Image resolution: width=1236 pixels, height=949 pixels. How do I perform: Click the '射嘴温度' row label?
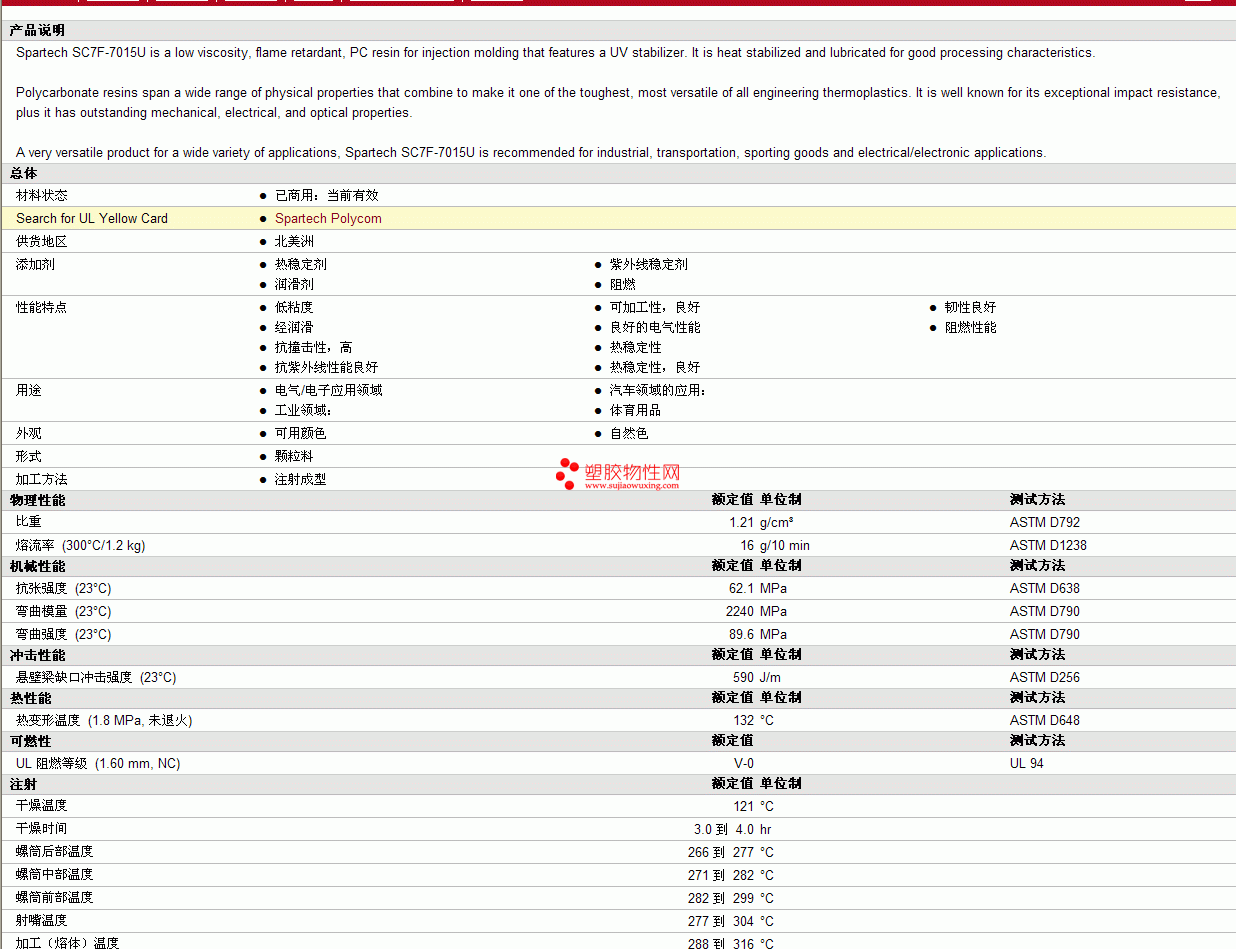pyautogui.click(x=42, y=920)
